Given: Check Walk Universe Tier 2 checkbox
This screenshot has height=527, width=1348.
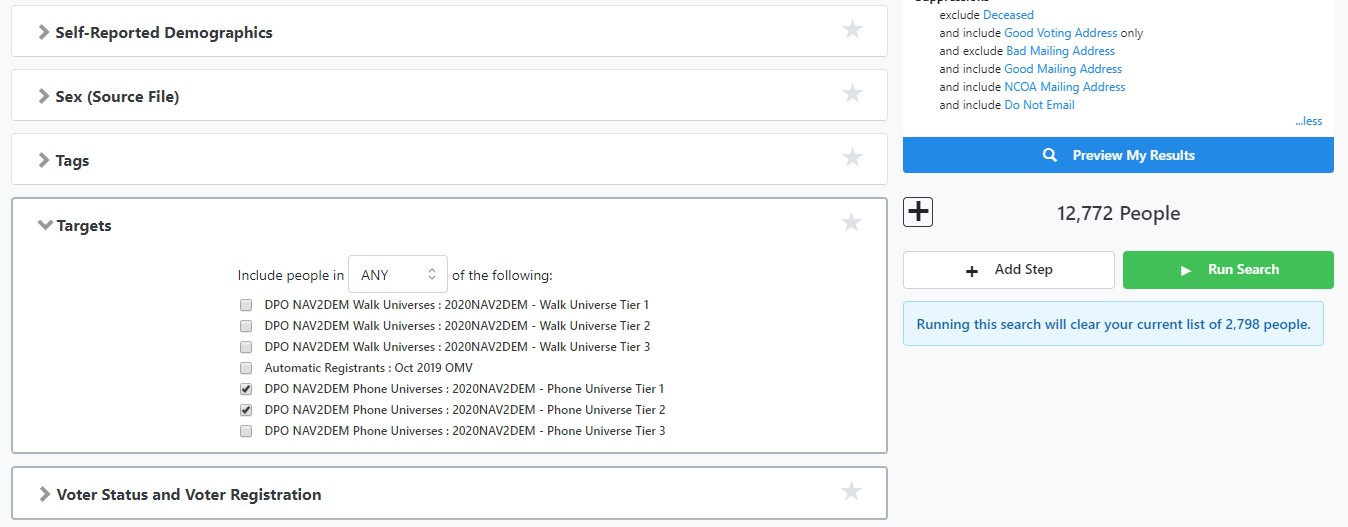Looking at the screenshot, I should (246, 325).
